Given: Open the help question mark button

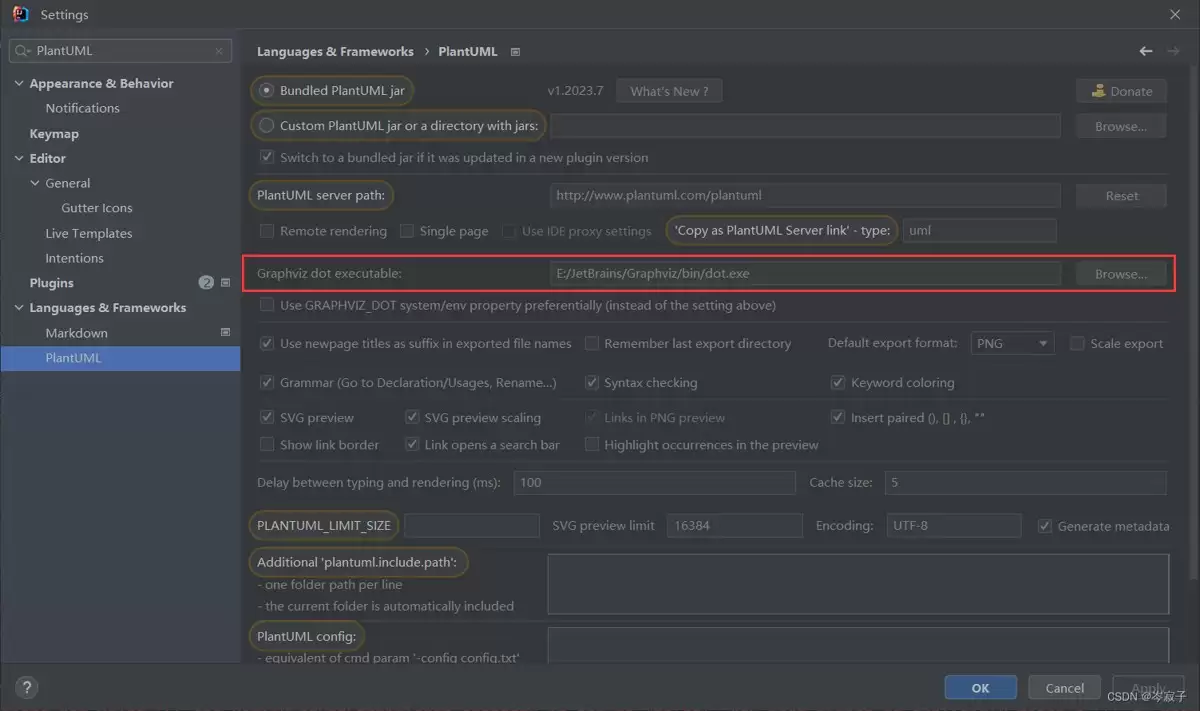Looking at the screenshot, I should [26, 688].
